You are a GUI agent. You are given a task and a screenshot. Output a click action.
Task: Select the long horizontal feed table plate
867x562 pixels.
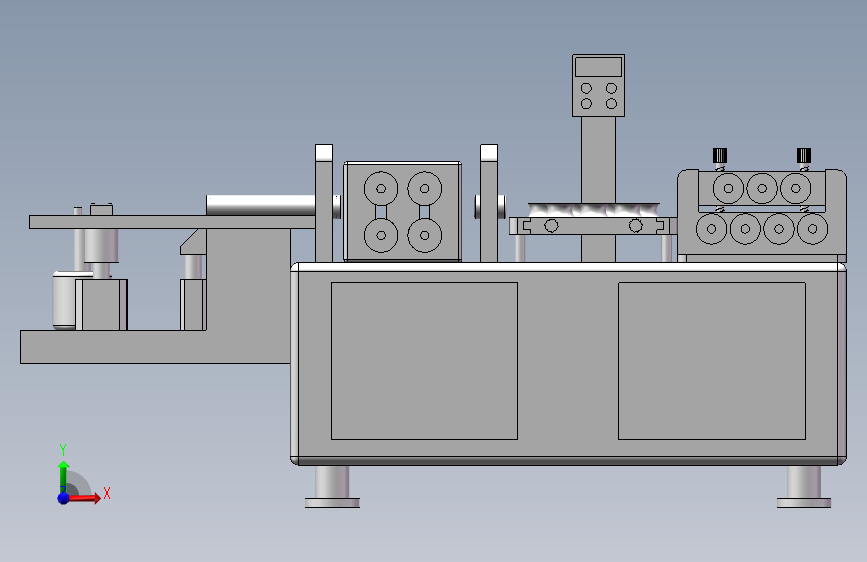click(x=172, y=222)
